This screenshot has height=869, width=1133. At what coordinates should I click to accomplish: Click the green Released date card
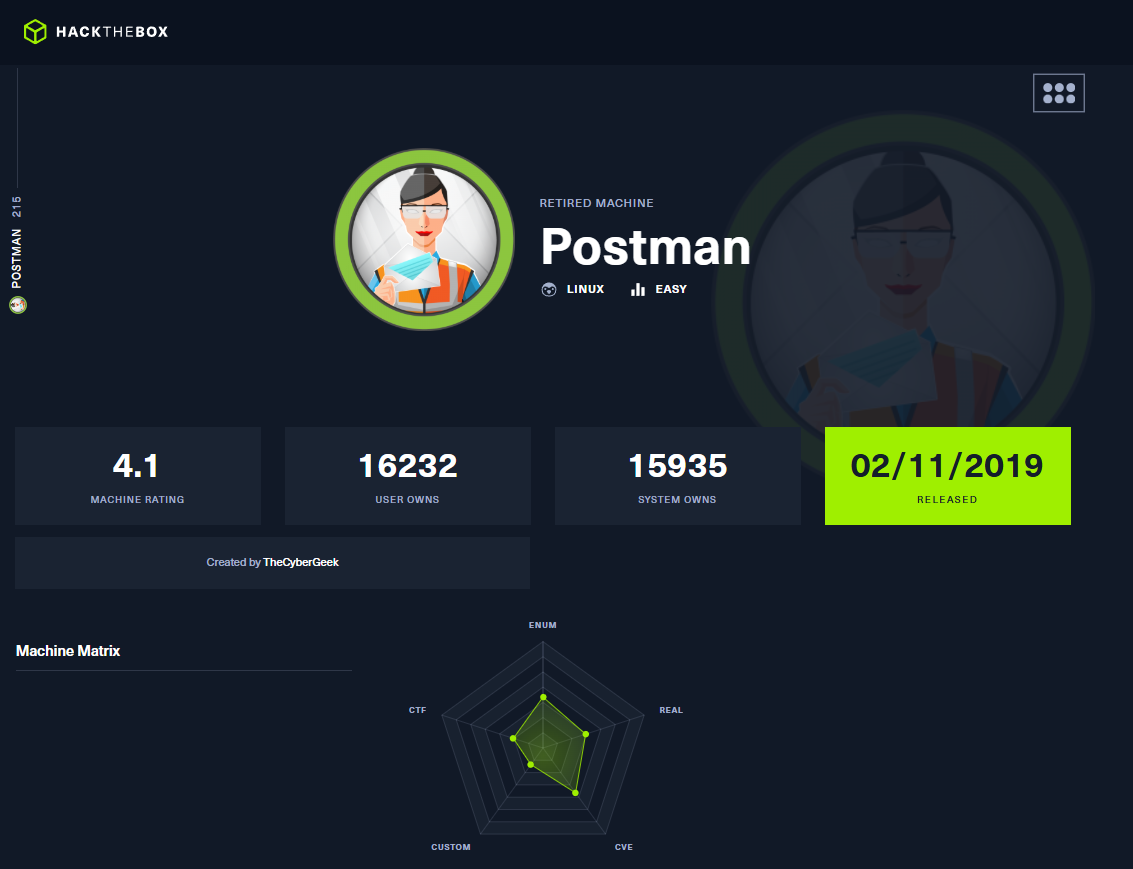(x=947, y=476)
